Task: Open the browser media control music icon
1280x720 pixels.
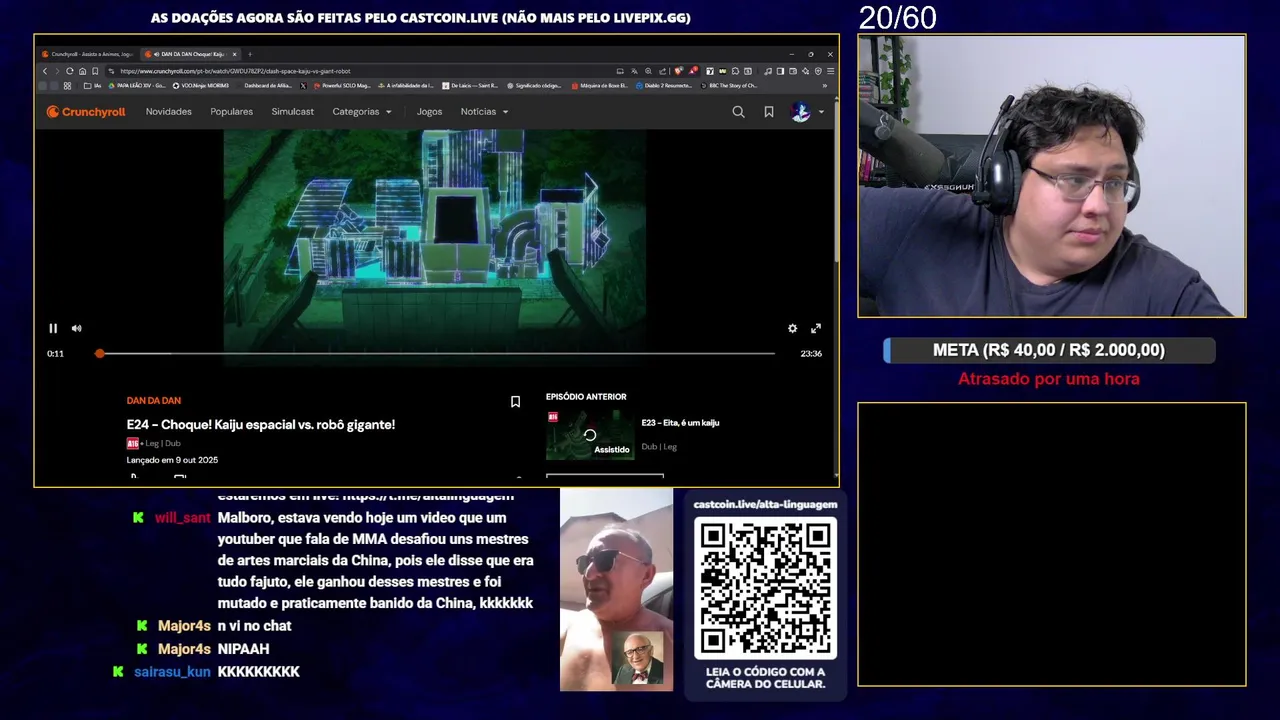Action: coord(768,71)
